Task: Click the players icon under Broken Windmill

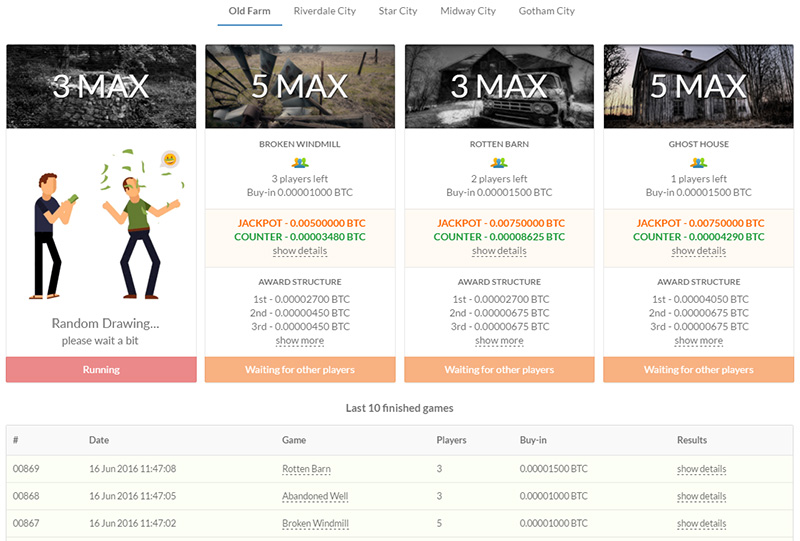Action: pyautogui.click(x=300, y=163)
